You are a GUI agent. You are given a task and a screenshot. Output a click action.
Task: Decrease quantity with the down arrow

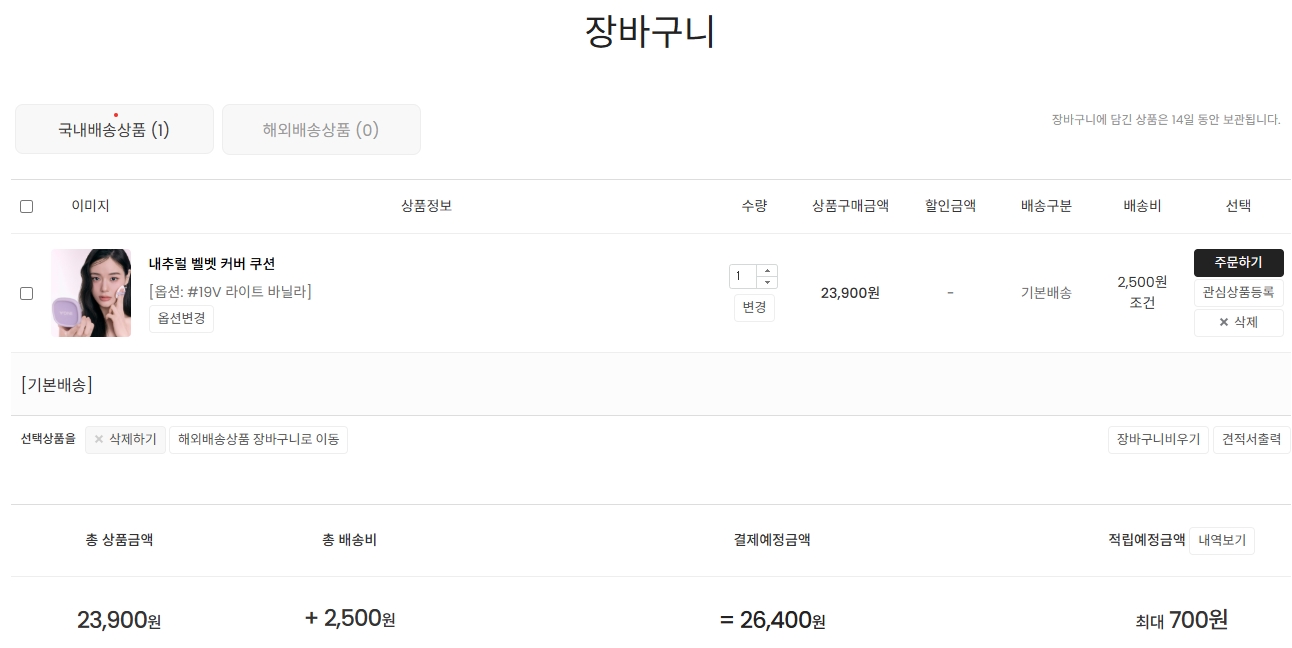[x=767, y=283]
